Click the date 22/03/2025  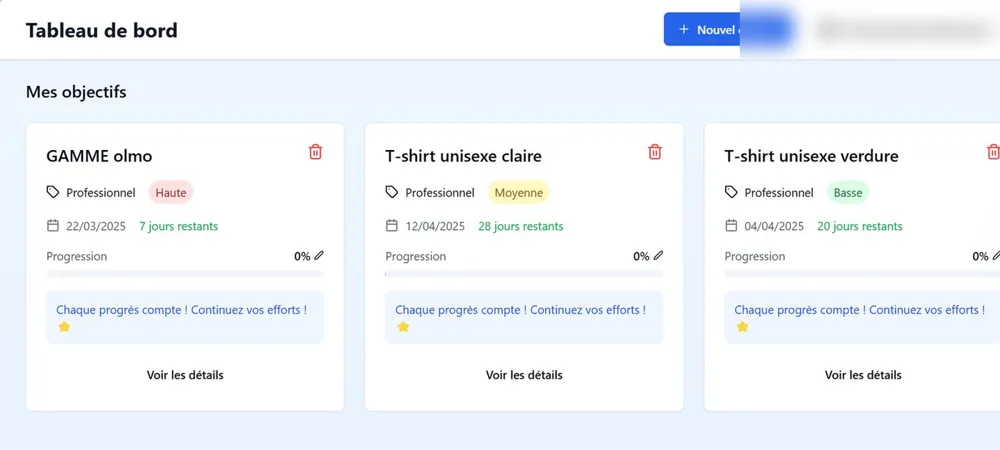coord(96,226)
